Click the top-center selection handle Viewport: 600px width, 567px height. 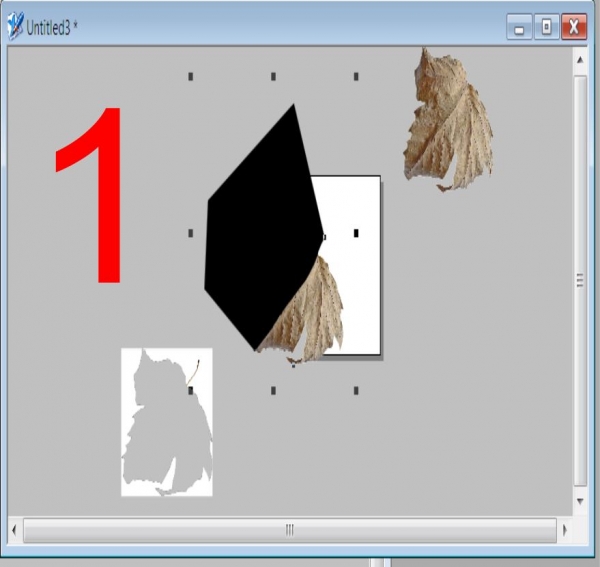point(273,77)
